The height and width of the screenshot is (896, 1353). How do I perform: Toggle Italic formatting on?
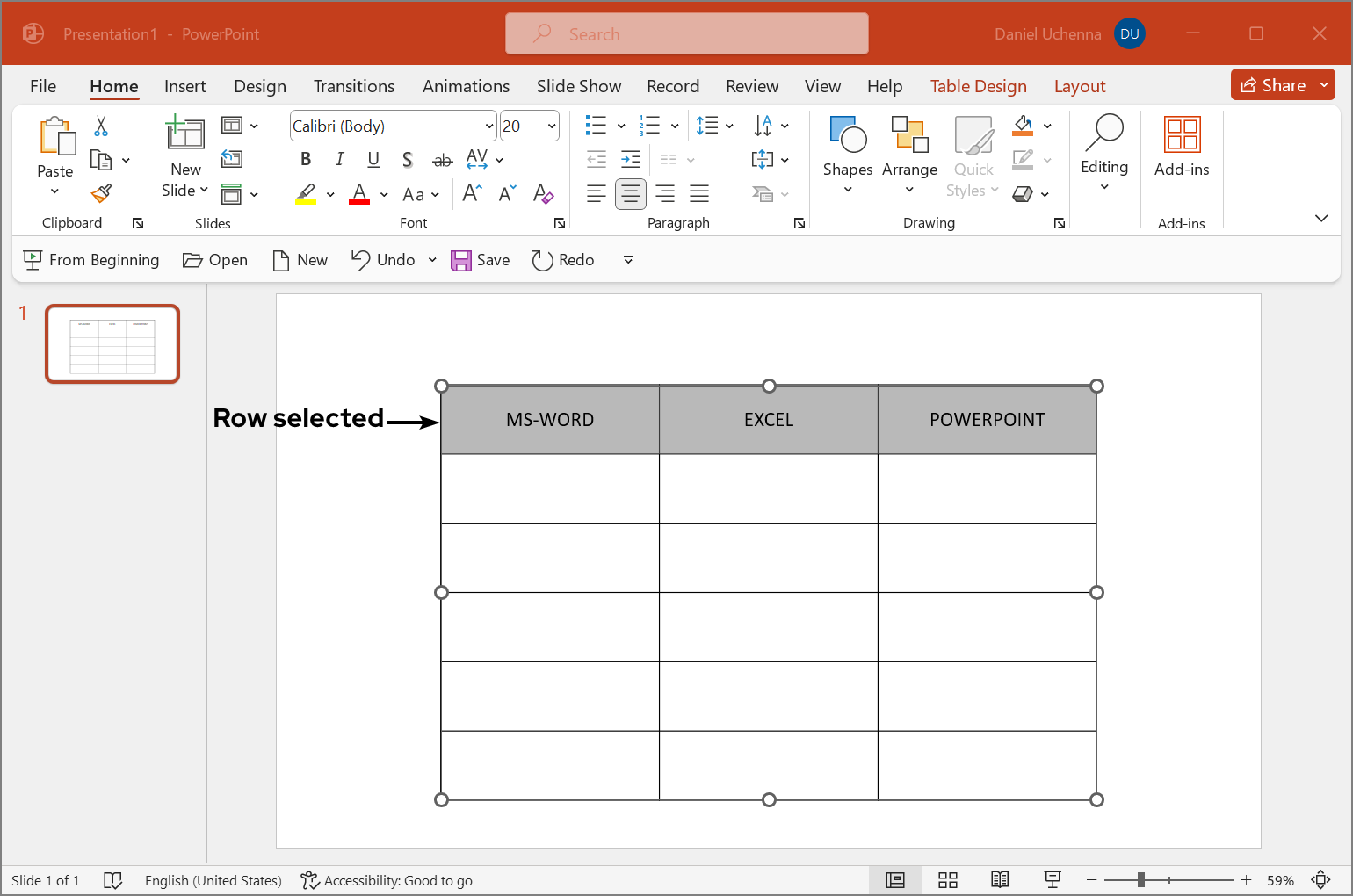coord(339,159)
